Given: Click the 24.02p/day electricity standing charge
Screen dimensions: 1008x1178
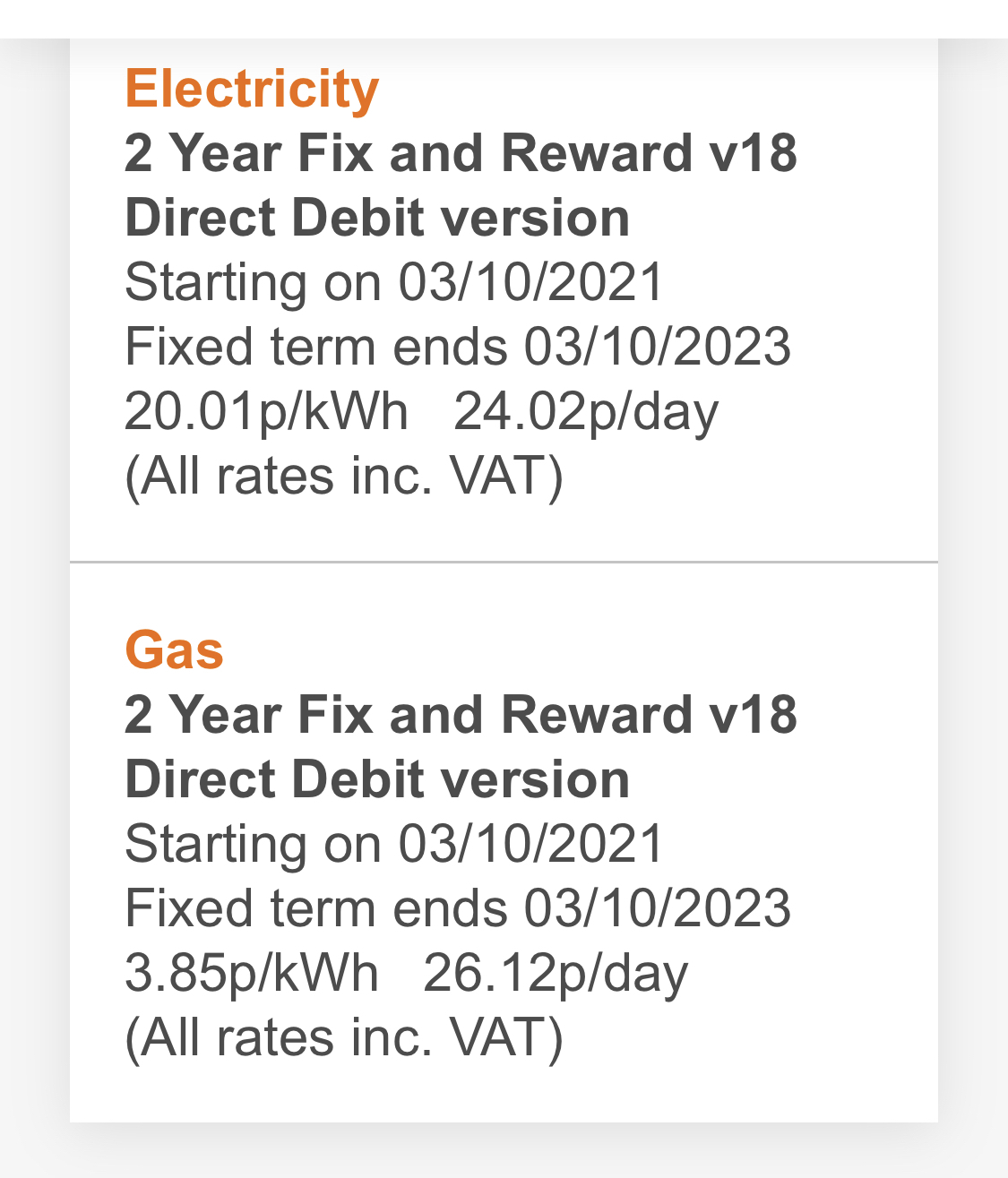Looking at the screenshot, I should click(x=586, y=412).
